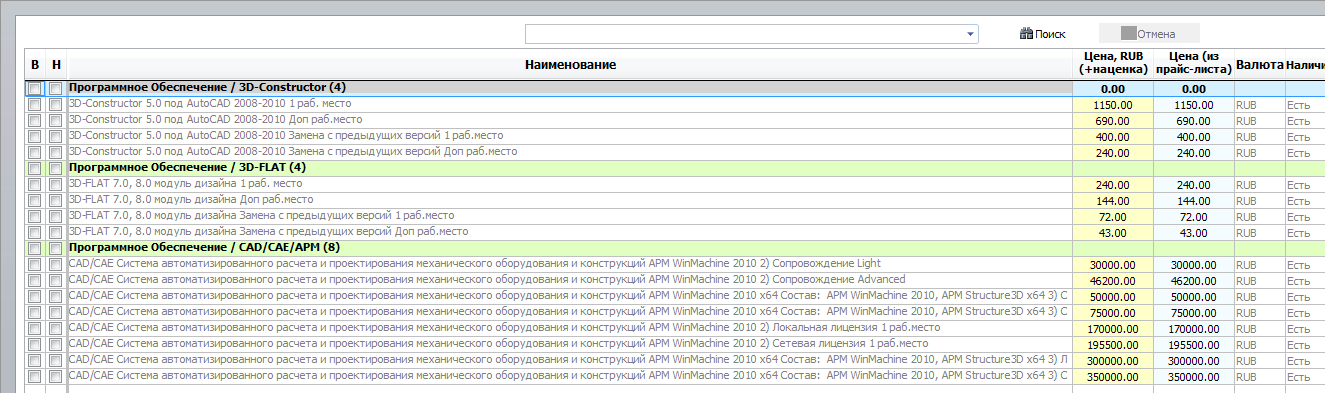This screenshot has height=393, width=1325.
Task: Click the 75000.00 cell in the прайс-листа price column
Action: click(x=1193, y=312)
